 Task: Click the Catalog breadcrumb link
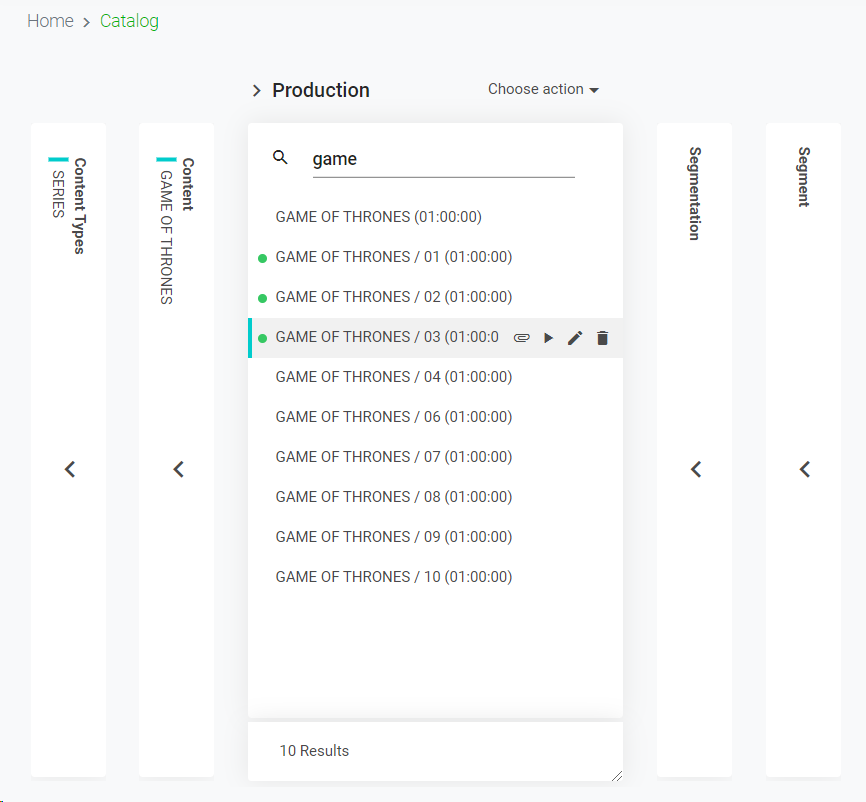click(129, 21)
